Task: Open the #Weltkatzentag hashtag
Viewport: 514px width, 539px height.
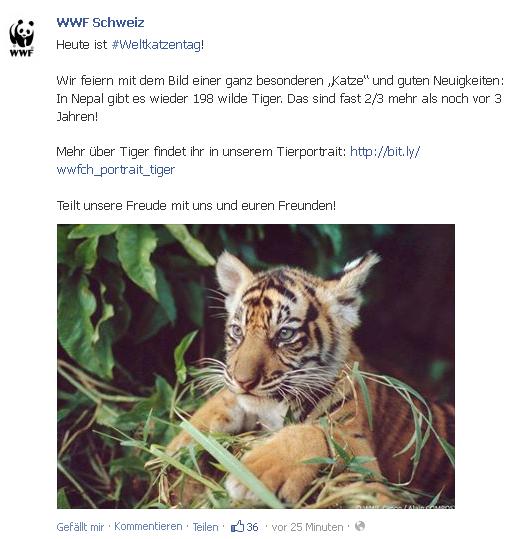Action: [156, 45]
